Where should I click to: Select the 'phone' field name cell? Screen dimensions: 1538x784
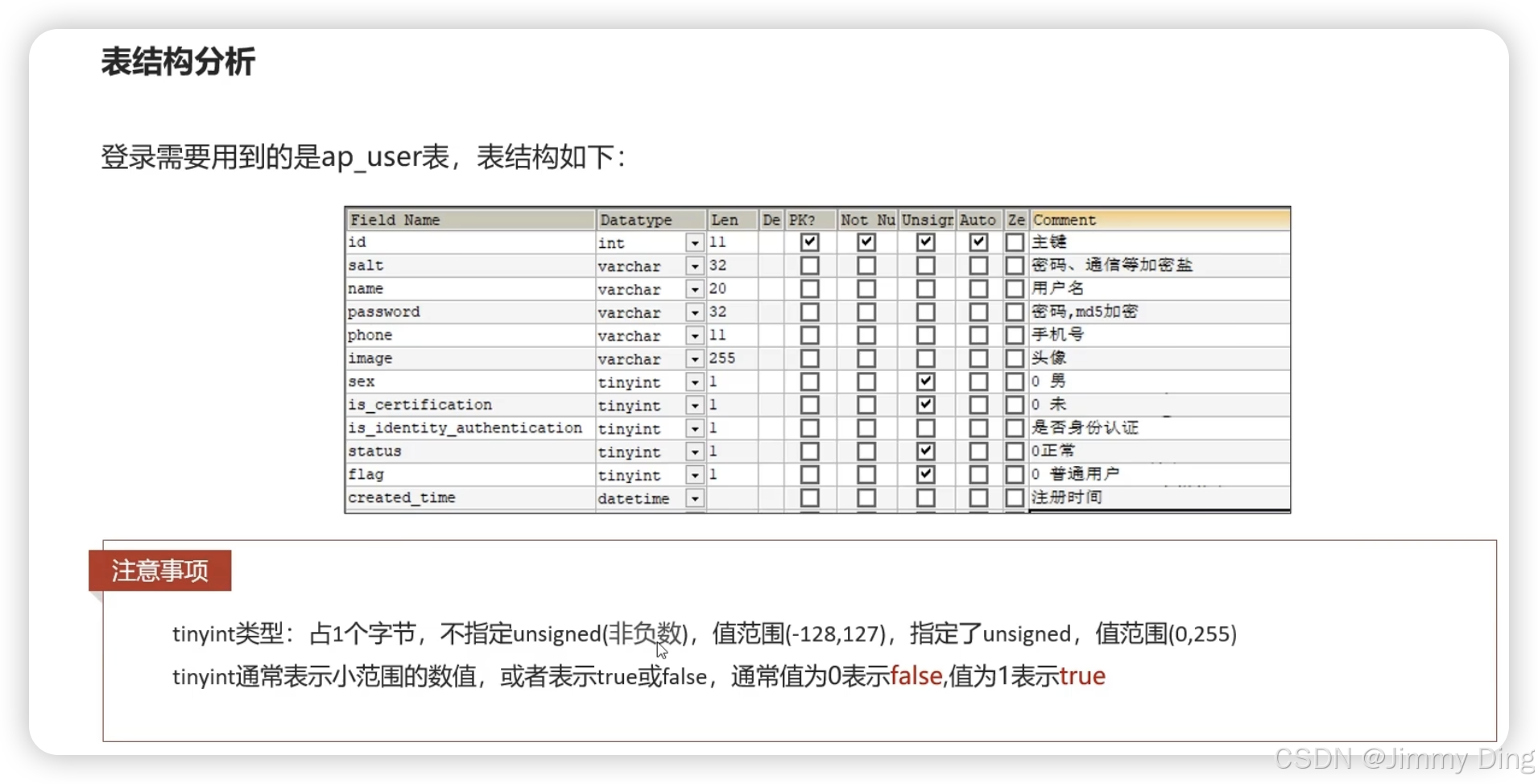click(x=471, y=336)
